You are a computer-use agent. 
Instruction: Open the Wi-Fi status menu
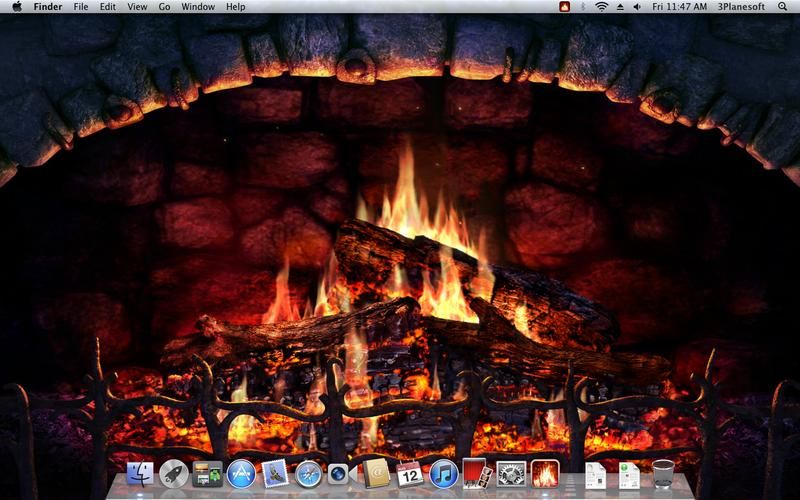tap(602, 7)
